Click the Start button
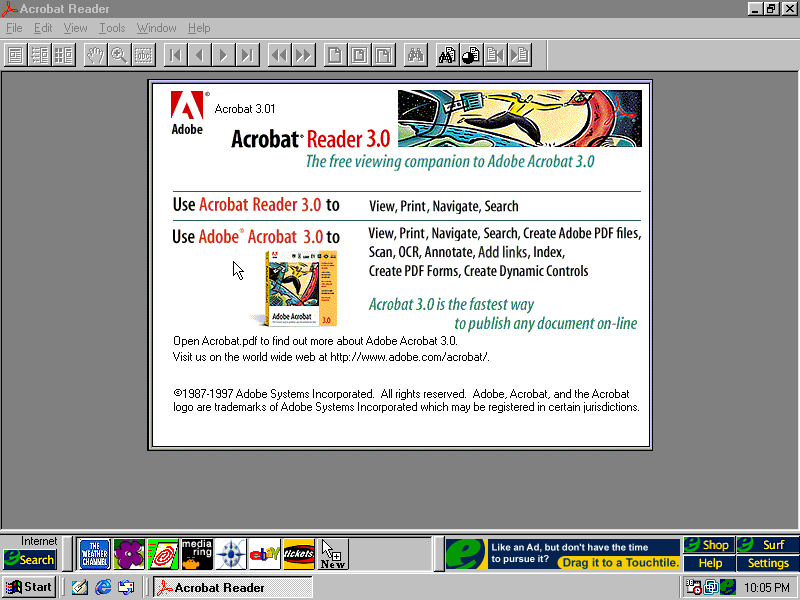 click(29, 587)
